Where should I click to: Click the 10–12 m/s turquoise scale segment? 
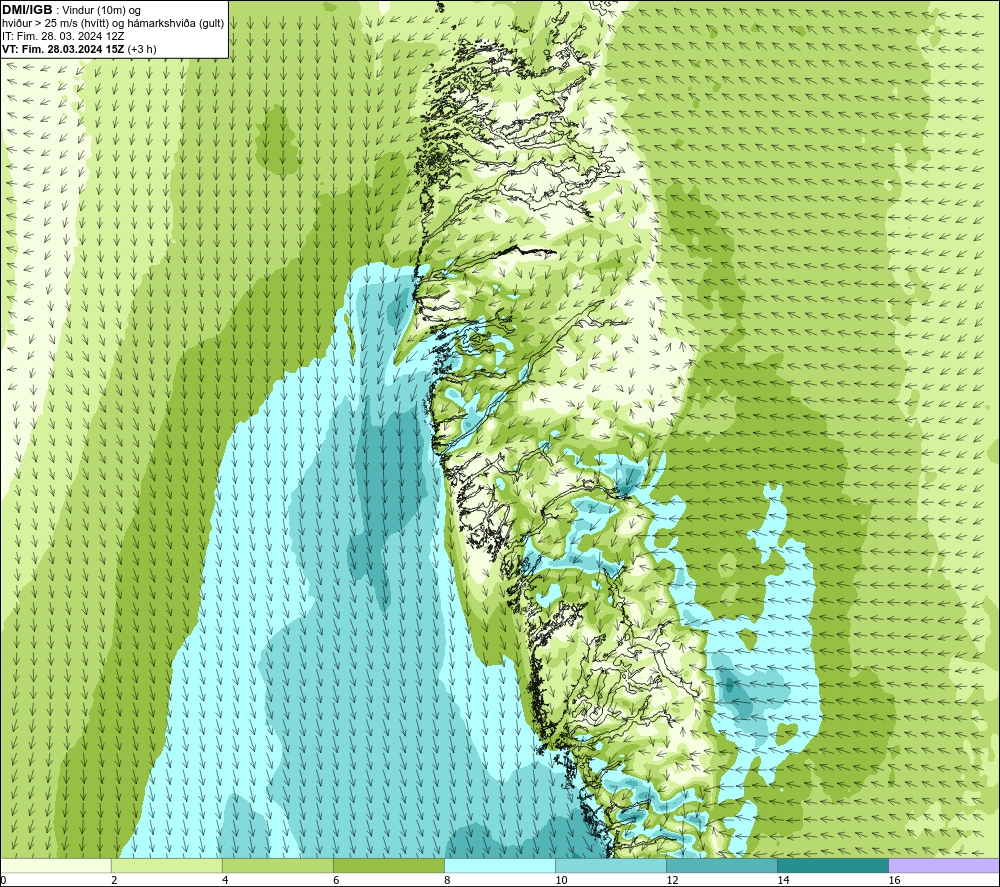coord(610,866)
